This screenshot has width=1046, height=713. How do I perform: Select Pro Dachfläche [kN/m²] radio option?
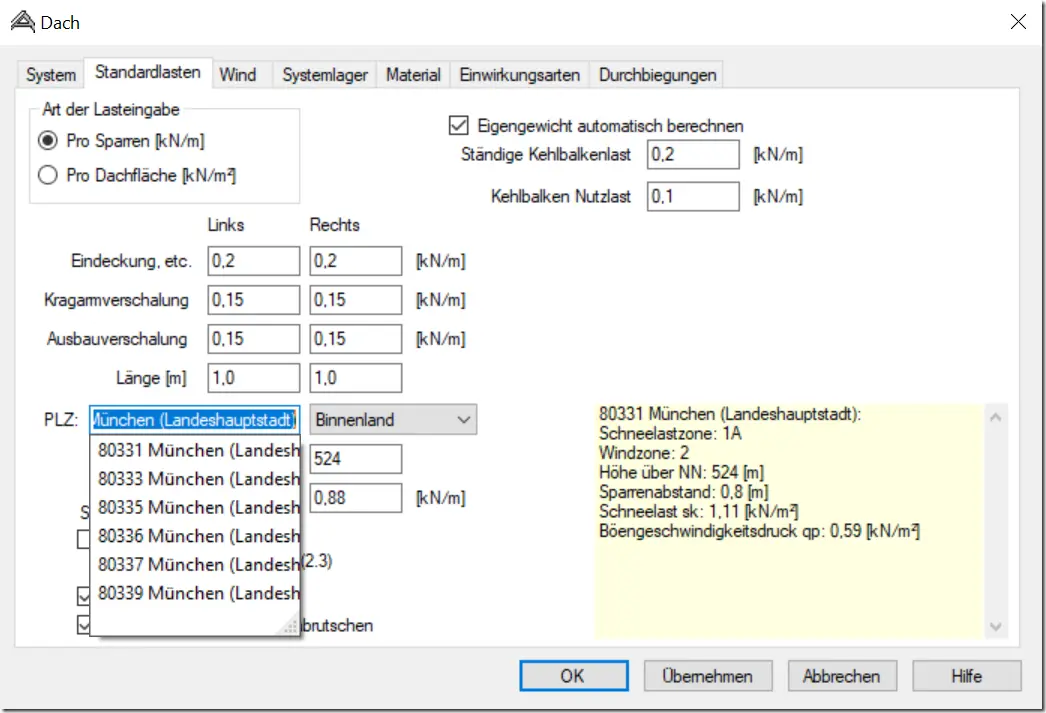137,175
